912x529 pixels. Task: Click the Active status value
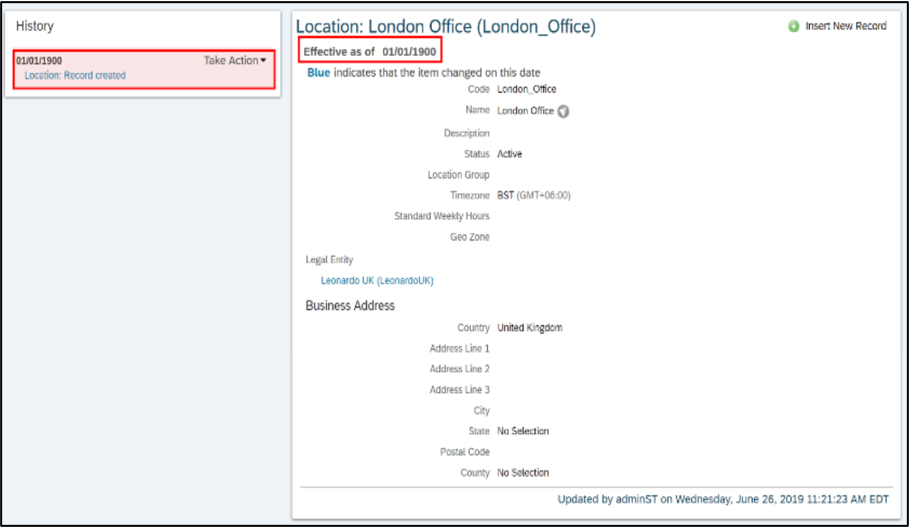pyautogui.click(x=510, y=154)
